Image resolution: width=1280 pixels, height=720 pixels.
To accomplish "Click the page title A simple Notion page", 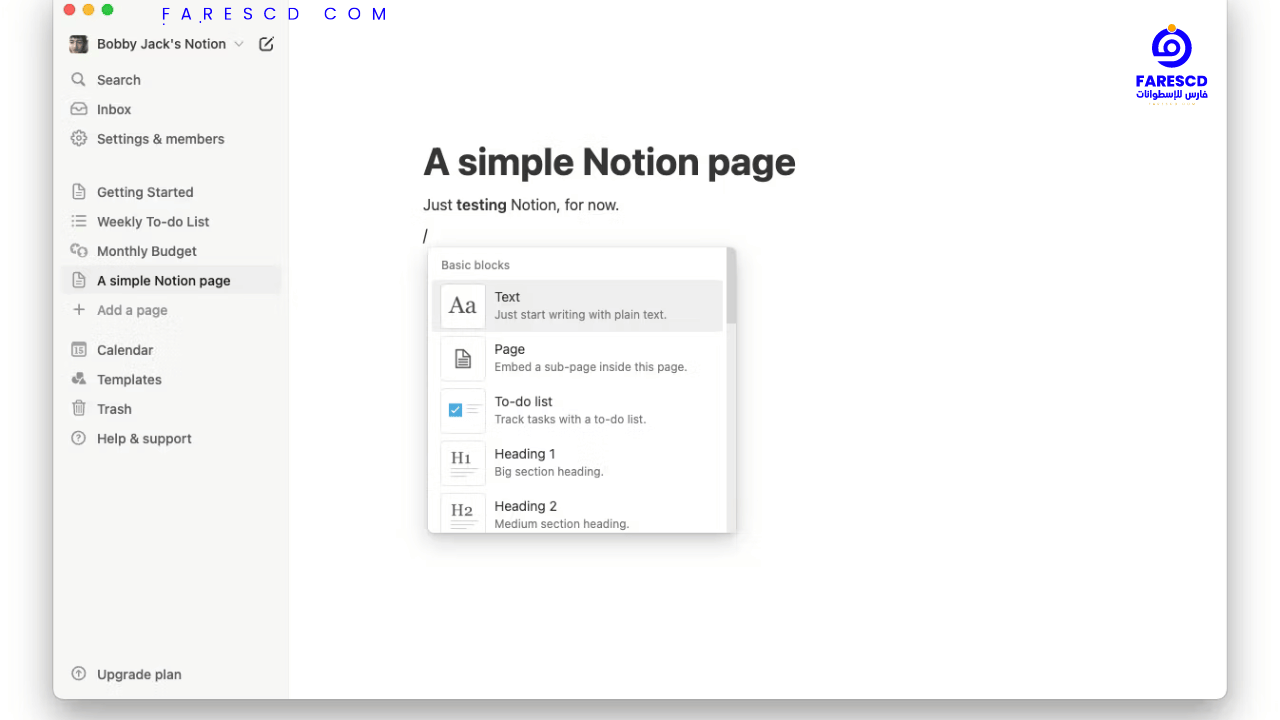I will pos(609,162).
